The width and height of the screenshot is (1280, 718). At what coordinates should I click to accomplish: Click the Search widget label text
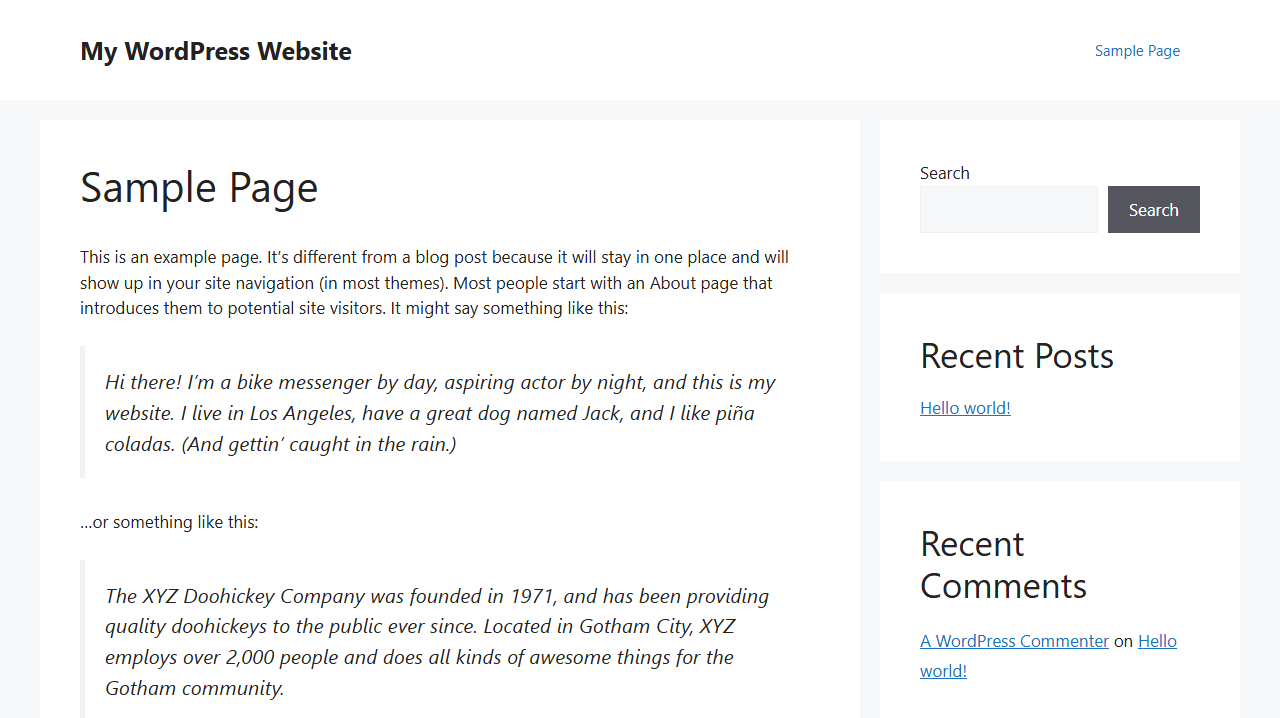pos(944,172)
